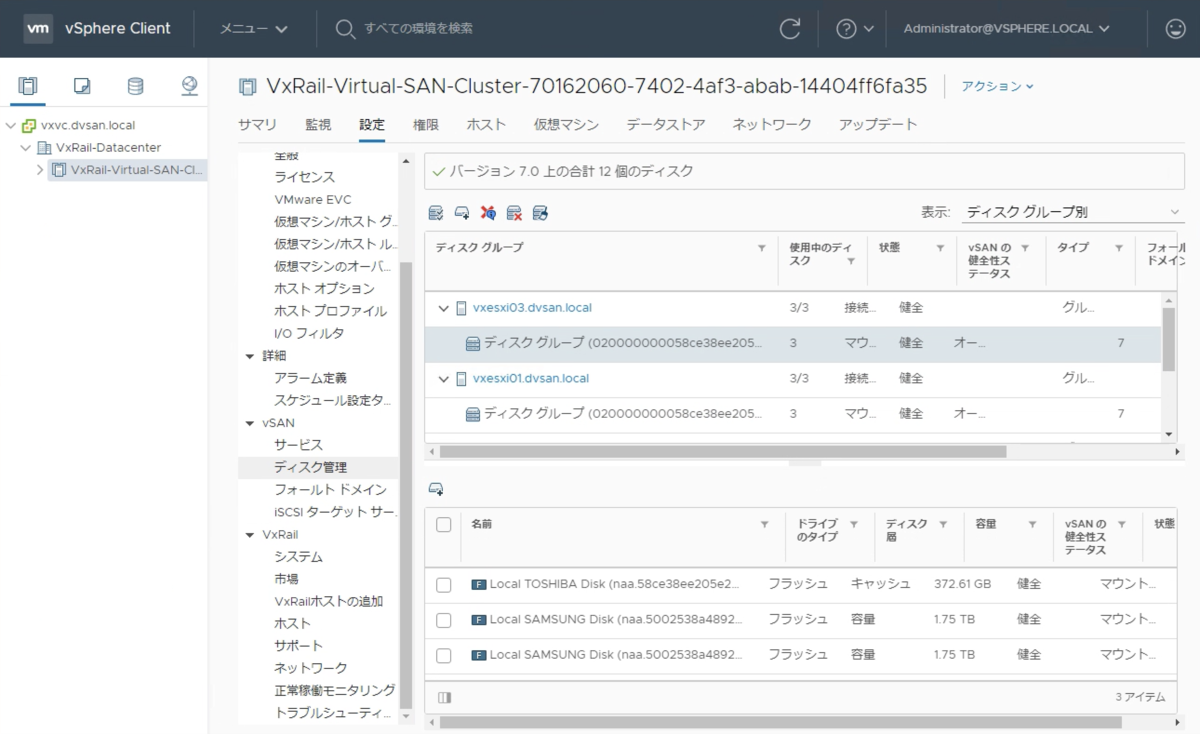The image size is (1200, 734).
Task: Click the refresh icon in top bar
Action: (790, 29)
